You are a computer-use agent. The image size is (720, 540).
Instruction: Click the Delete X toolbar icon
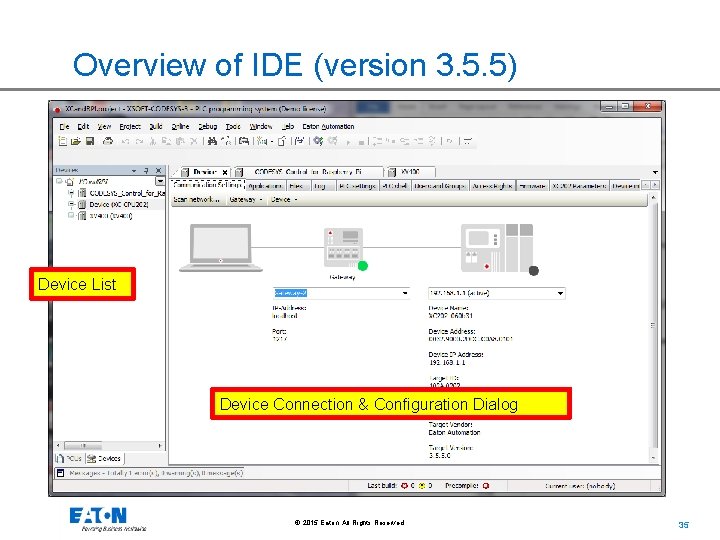pos(194,141)
